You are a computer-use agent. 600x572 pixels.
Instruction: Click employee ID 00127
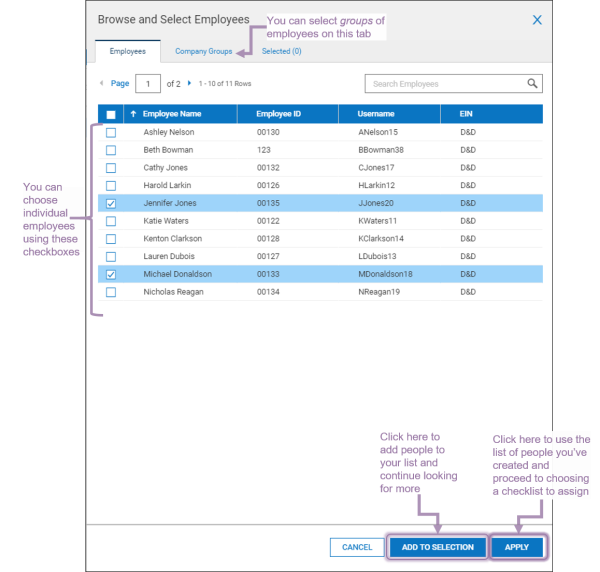268,256
